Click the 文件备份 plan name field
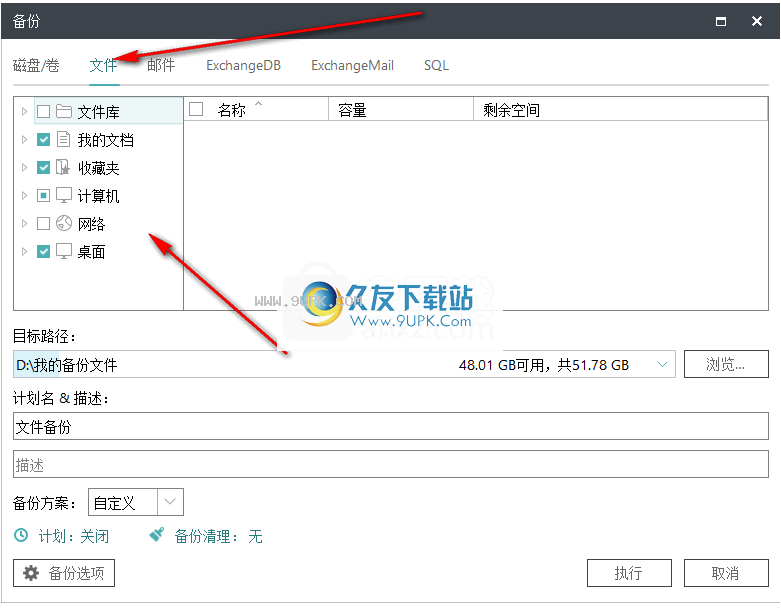 click(x=390, y=426)
